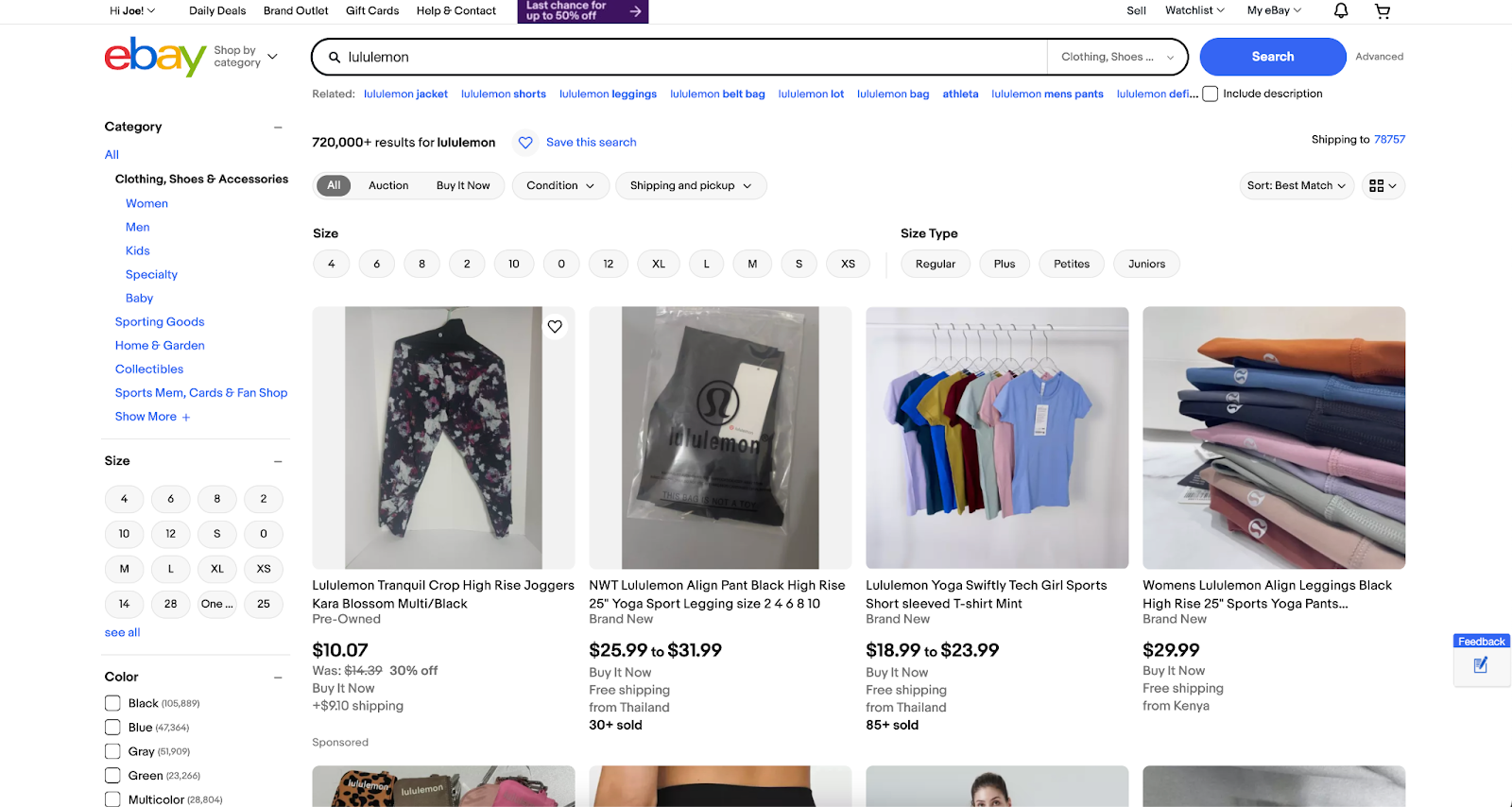Click the plus next to Show More

click(186, 418)
